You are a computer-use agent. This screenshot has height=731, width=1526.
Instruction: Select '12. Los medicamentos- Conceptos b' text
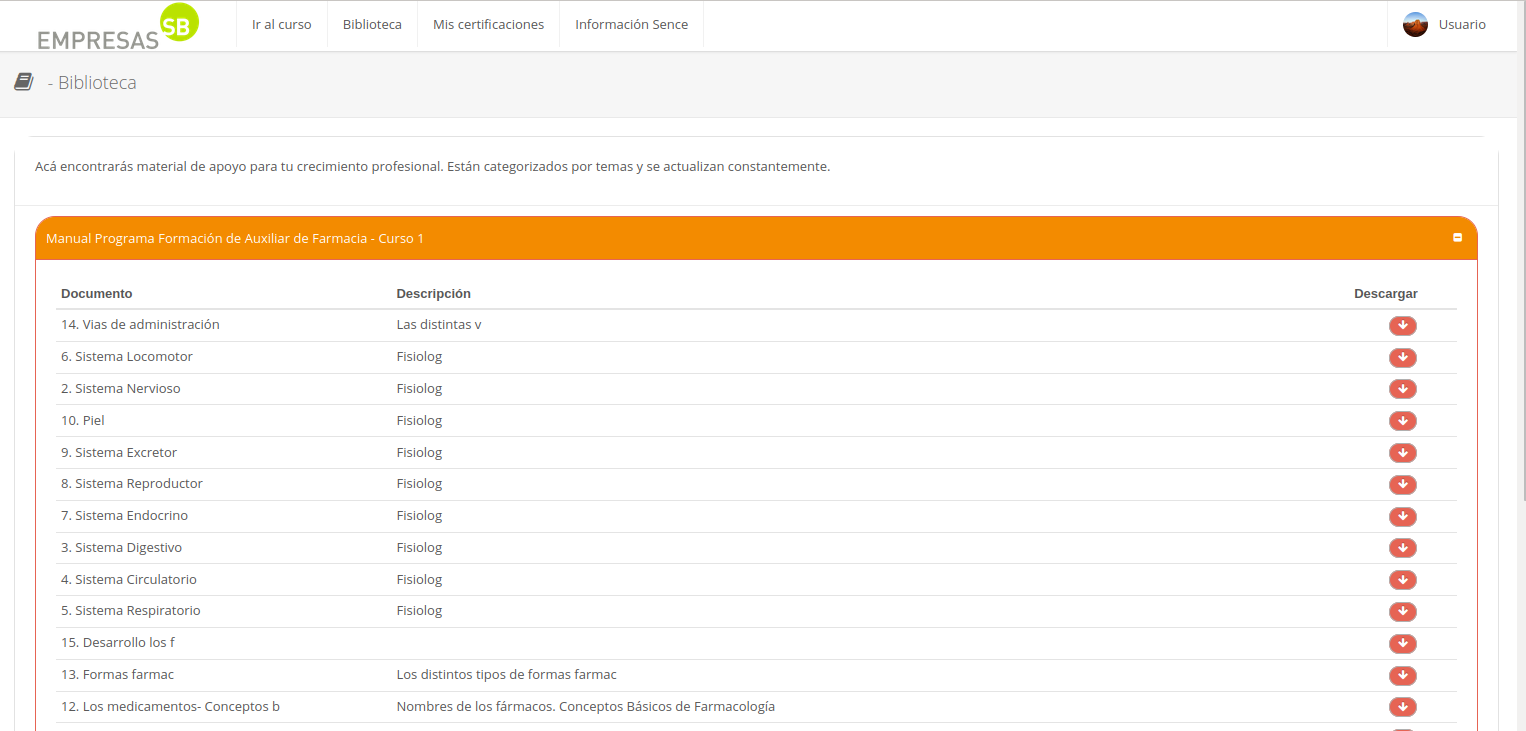click(170, 707)
